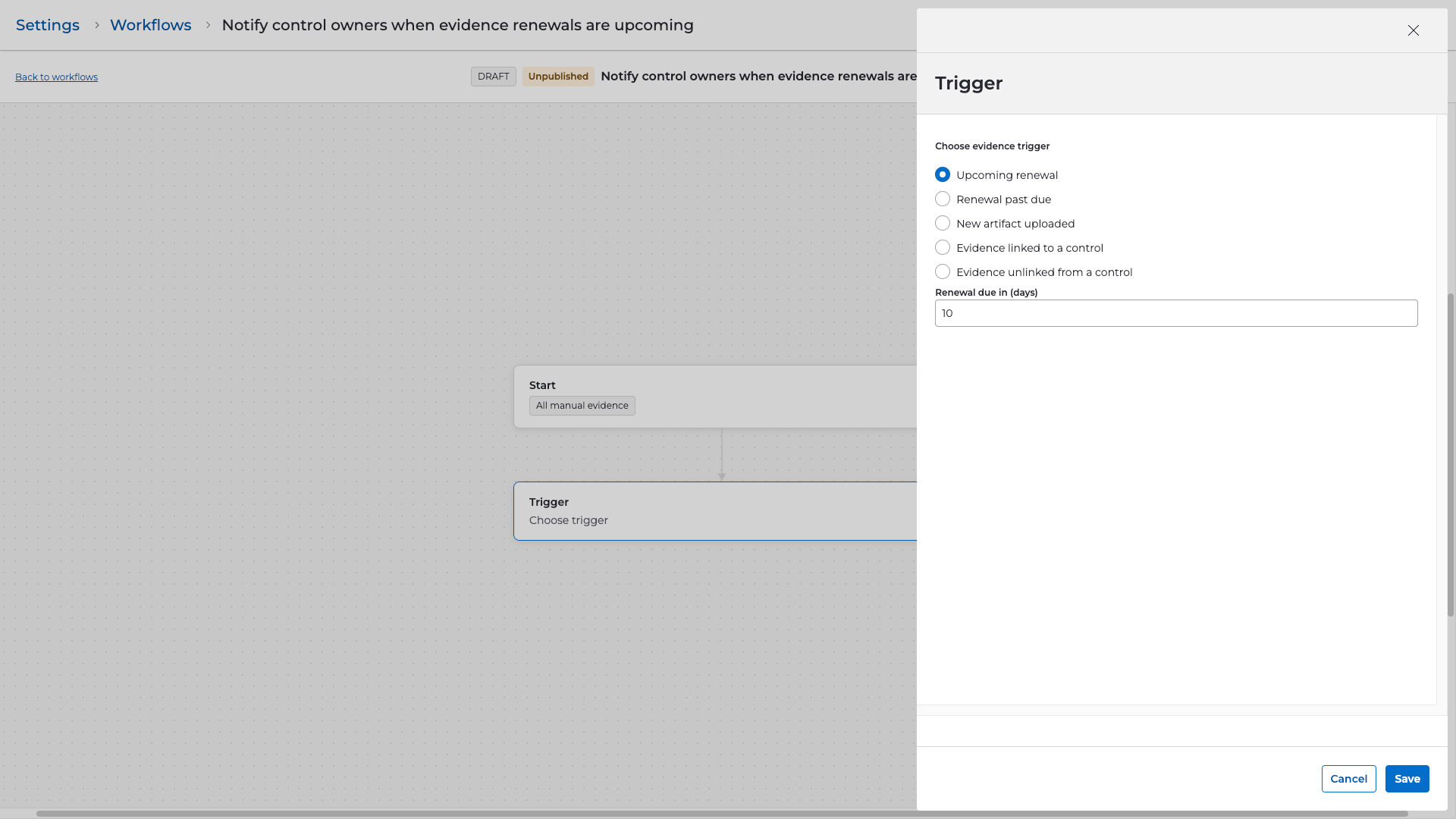Viewport: 1456px width, 819px height.
Task: Choose New artifact uploaded trigger
Action: click(943, 224)
